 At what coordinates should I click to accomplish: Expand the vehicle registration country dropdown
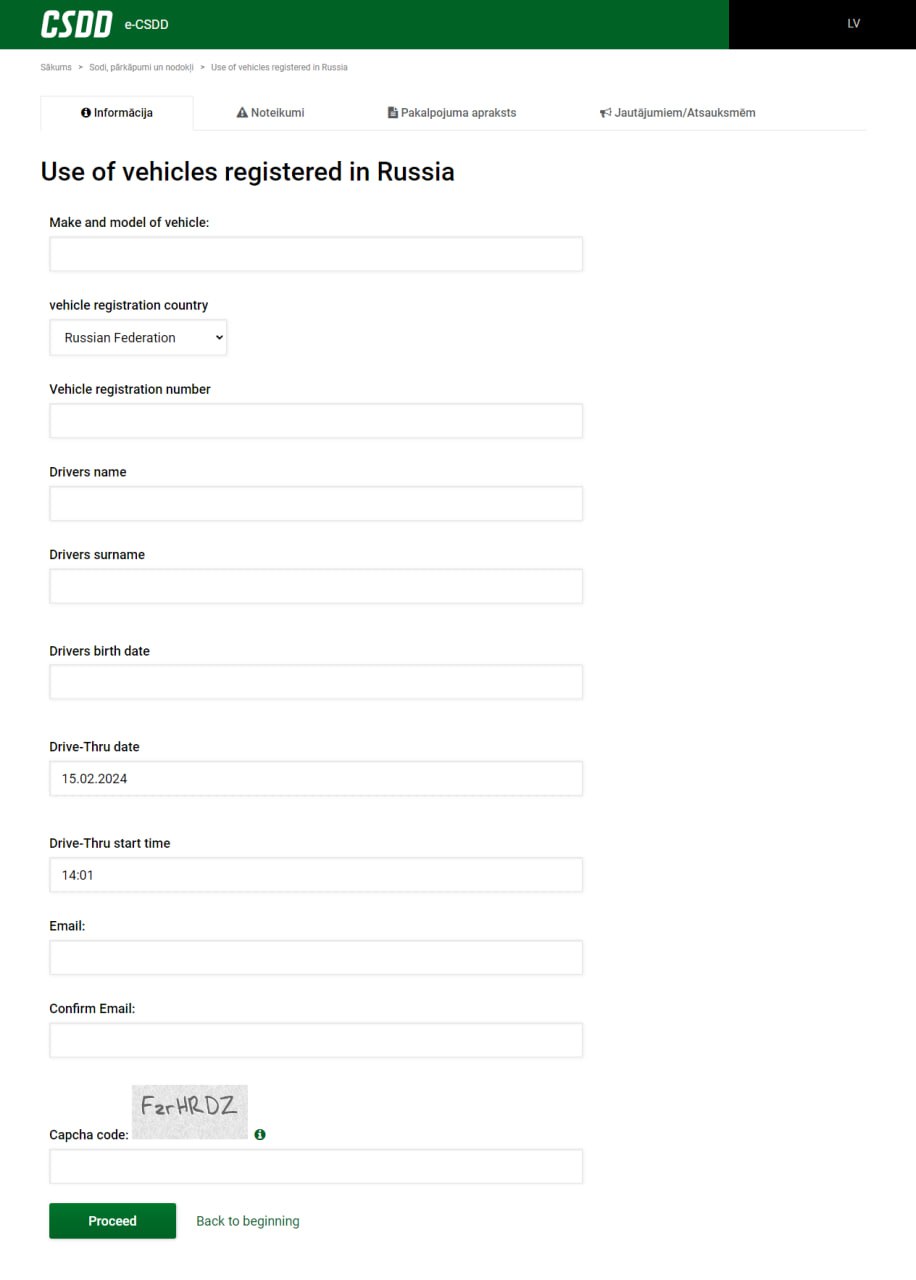click(138, 337)
